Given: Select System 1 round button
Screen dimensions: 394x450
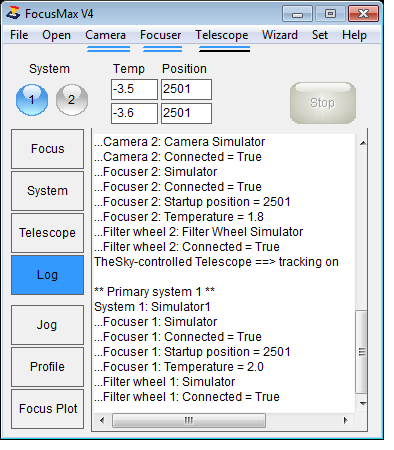Looking at the screenshot, I should (x=32, y=100).
